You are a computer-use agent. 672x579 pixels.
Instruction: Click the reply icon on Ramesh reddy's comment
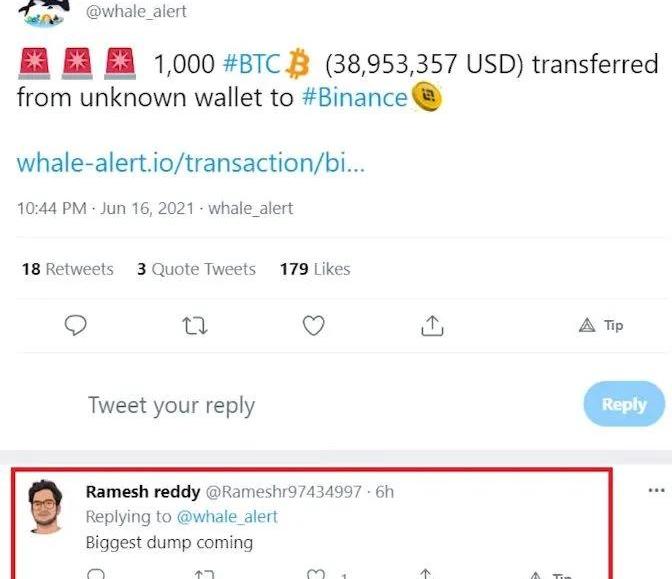(96, 574)
